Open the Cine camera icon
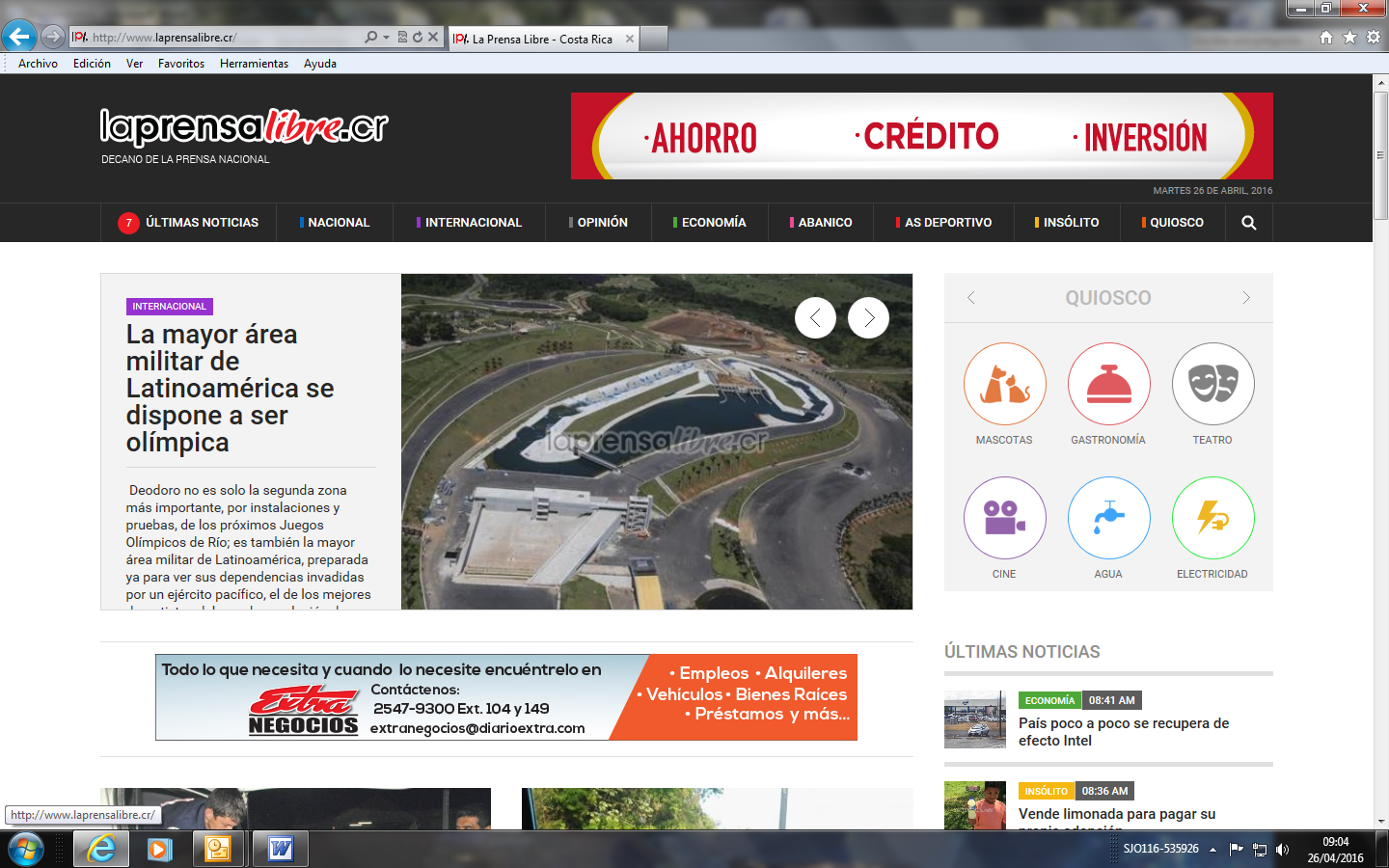The width and height of the screenshot is (1389, 868). (1004, 518)
